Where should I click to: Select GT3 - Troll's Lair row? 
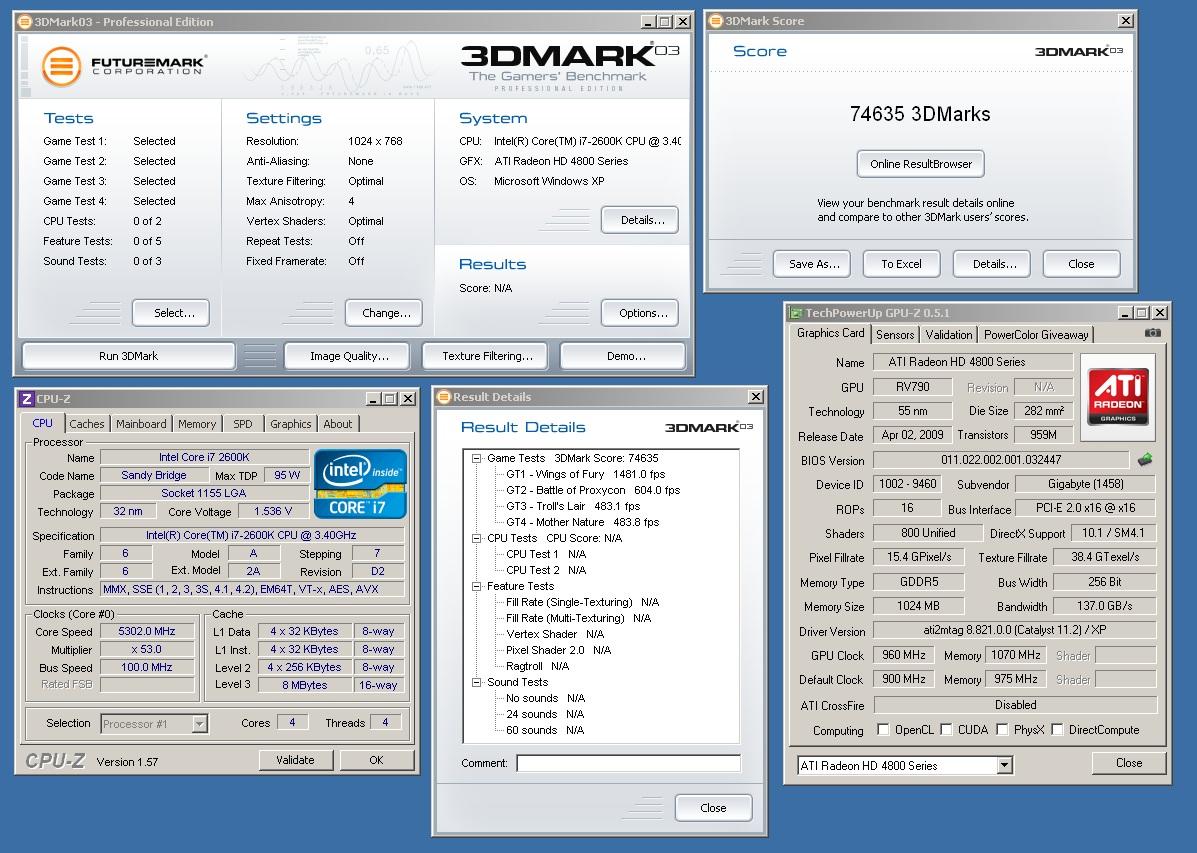pyautogui.click(x=573, y=506)
